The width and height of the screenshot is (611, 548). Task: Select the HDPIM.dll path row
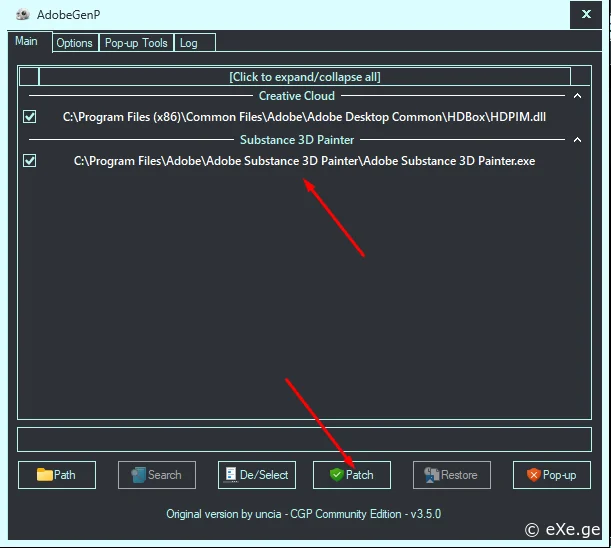[304, 117]
